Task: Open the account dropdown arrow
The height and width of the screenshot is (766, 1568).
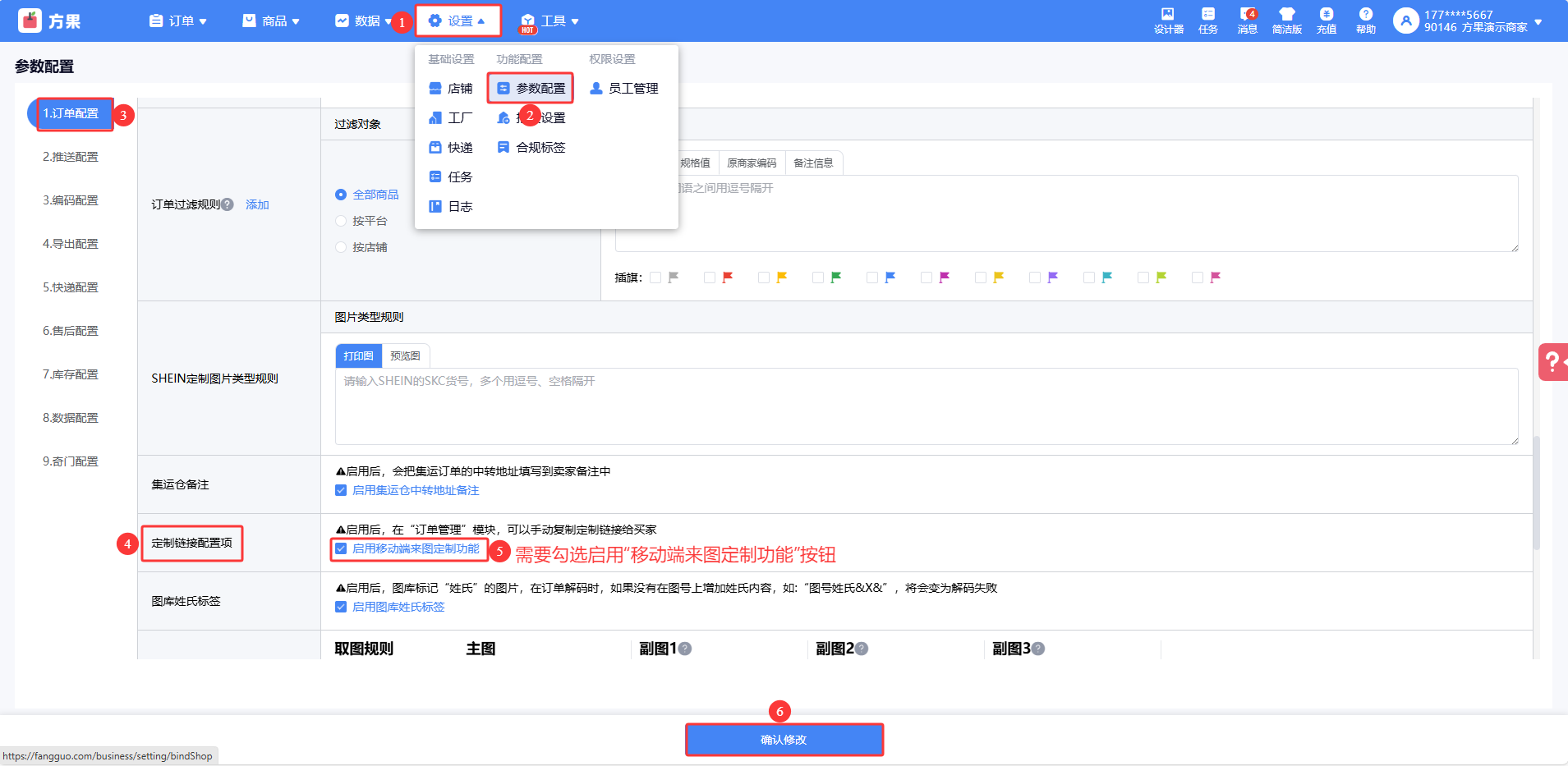Action: pos(1538,21)
